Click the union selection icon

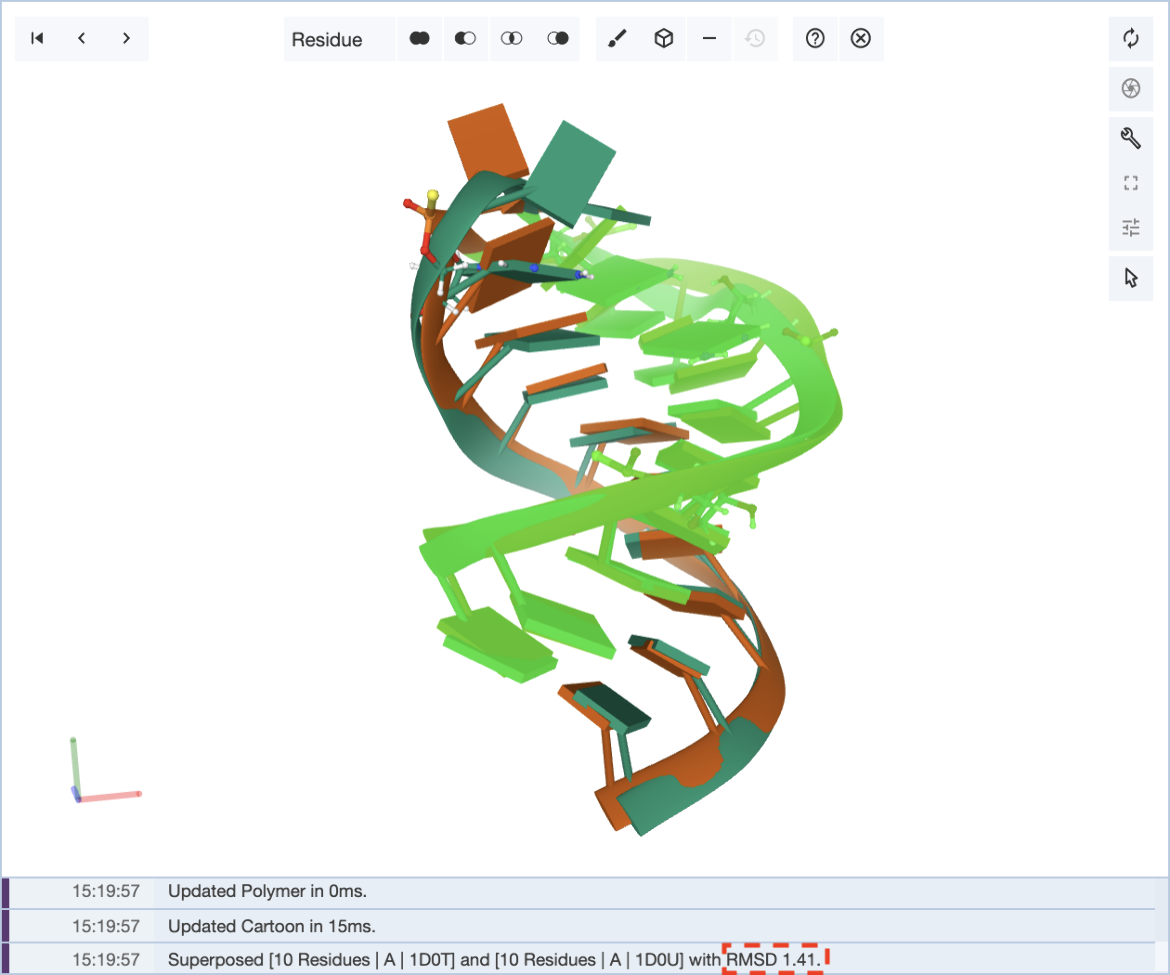coord(420,39)
